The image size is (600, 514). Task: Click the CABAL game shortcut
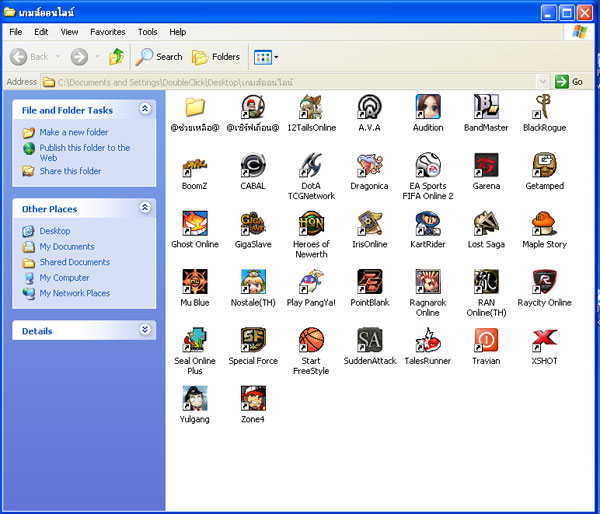253,165
